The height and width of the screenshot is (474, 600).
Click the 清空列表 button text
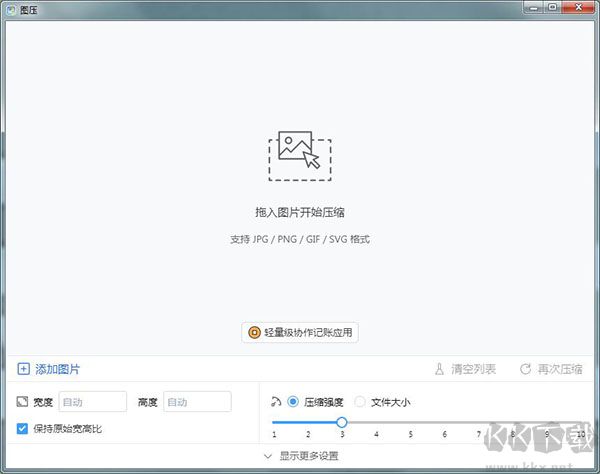coord(474,369)
